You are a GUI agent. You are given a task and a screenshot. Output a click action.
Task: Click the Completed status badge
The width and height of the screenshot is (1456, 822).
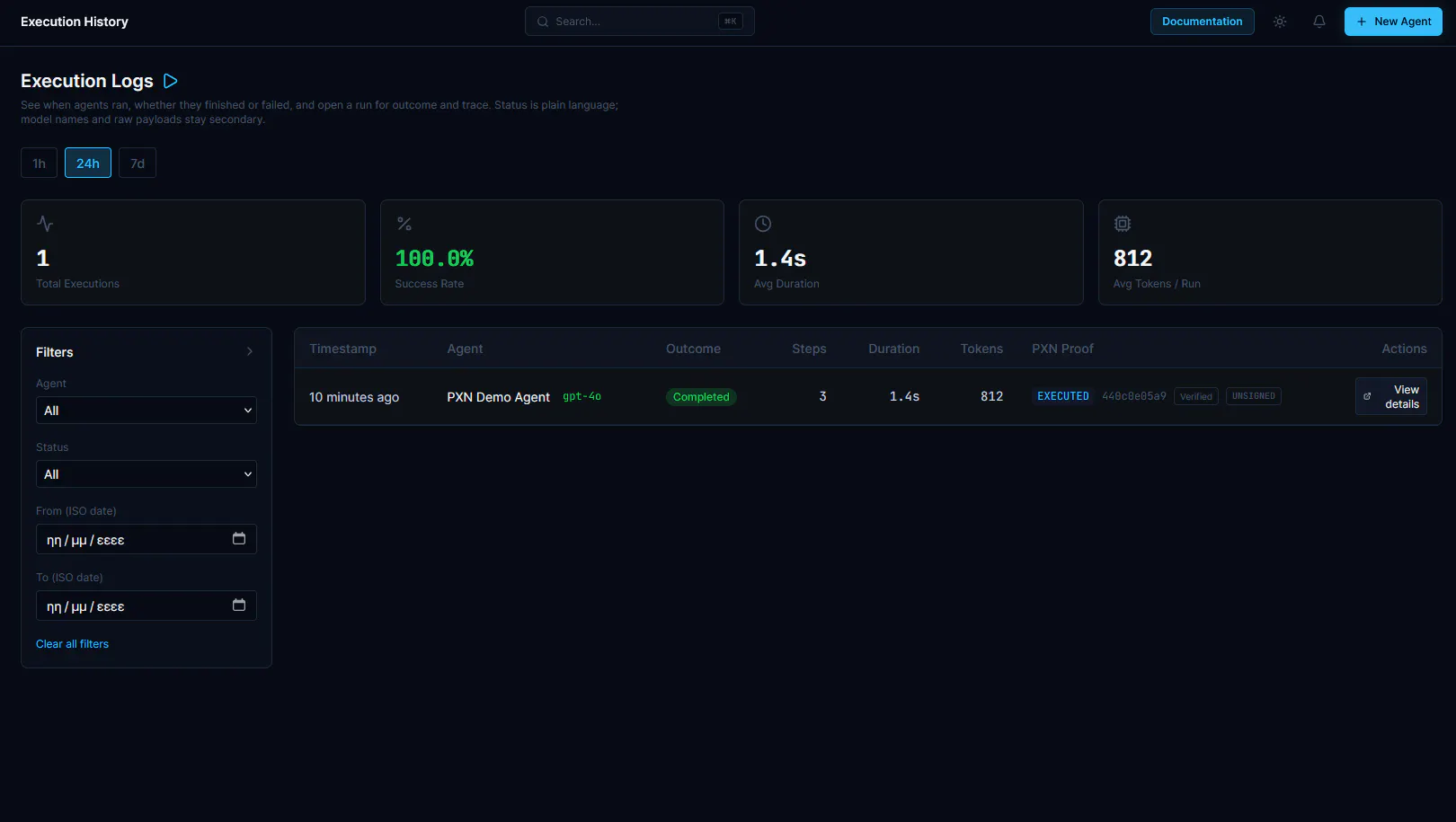pos(701,397)
